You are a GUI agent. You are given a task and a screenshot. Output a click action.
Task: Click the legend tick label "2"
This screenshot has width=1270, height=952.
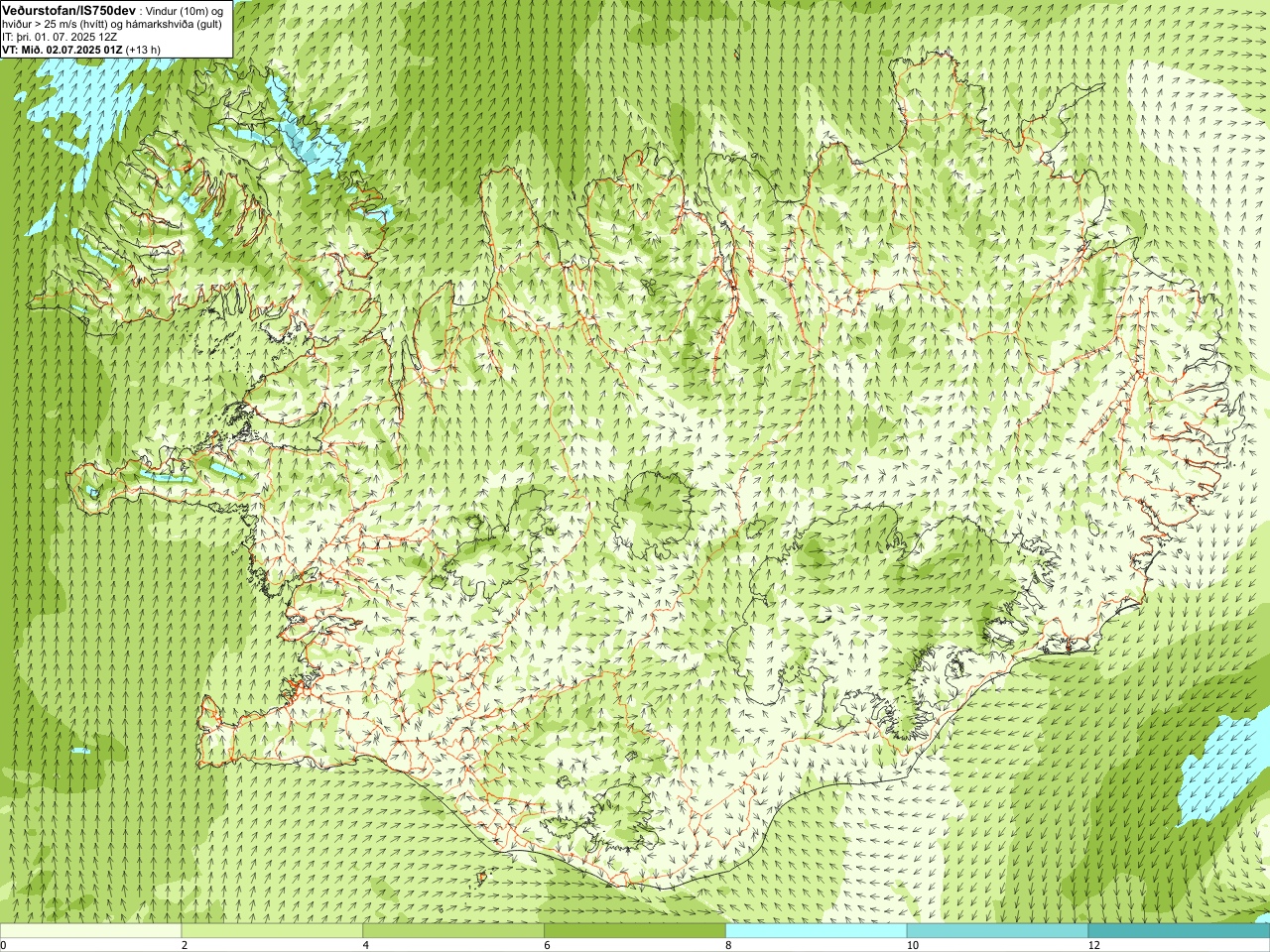coord(185,945)
